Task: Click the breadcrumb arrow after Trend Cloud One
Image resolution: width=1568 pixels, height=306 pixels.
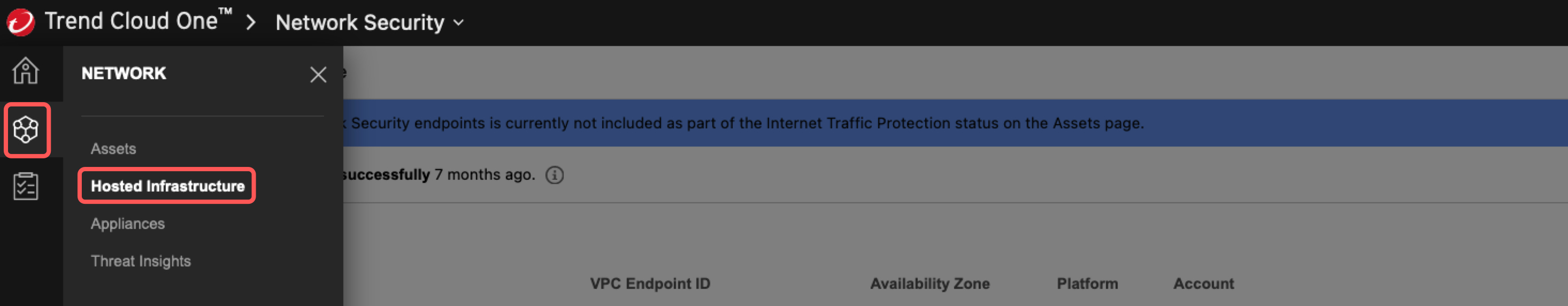Action: [250, 23]
